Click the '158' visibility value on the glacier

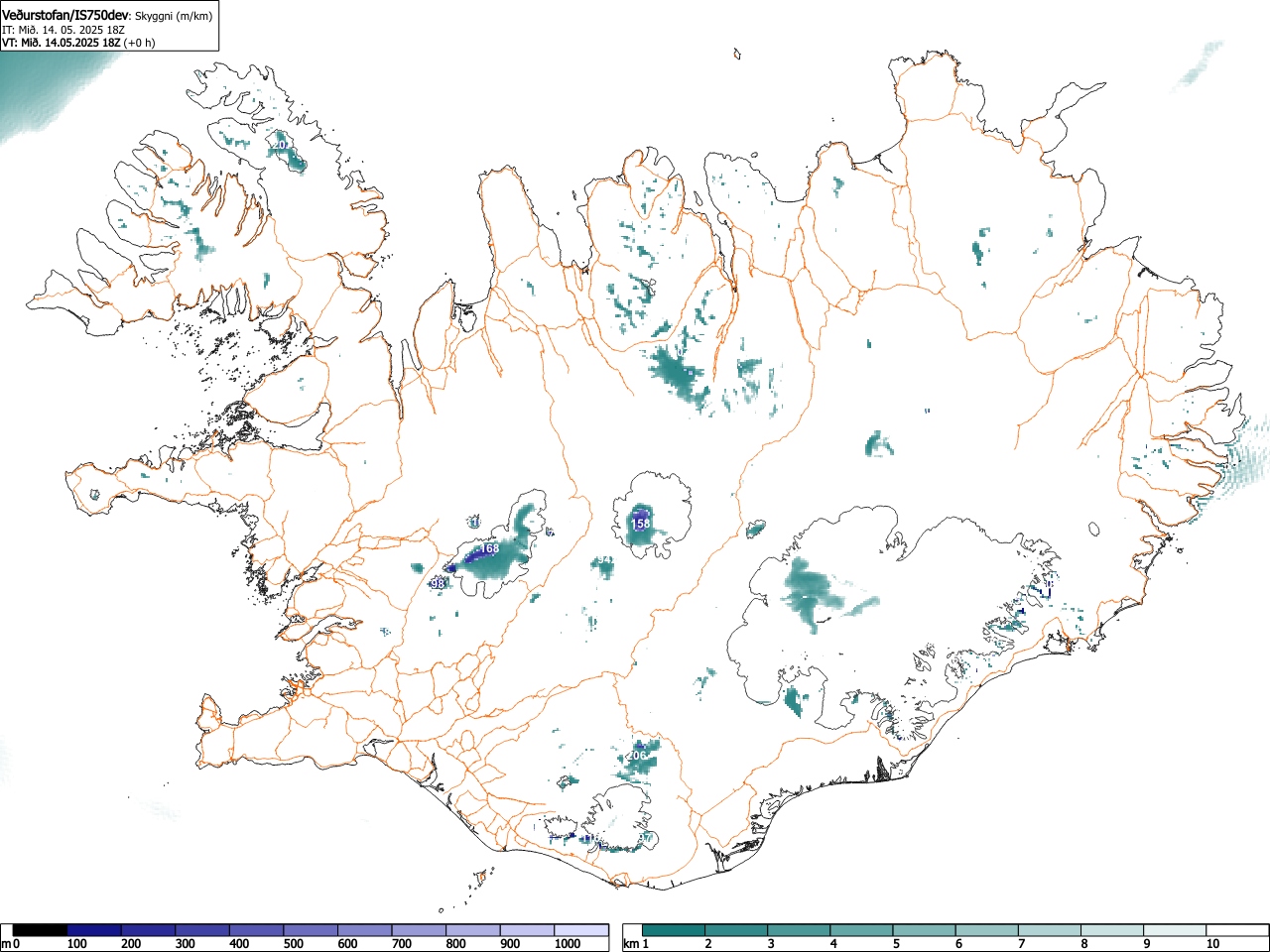(x=641, y=524)
